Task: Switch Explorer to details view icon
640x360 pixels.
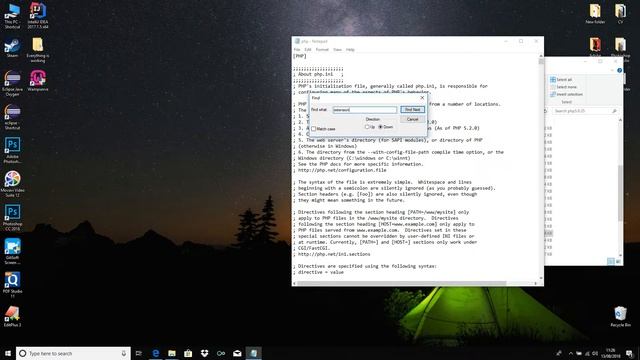Action: coord(611,261)
